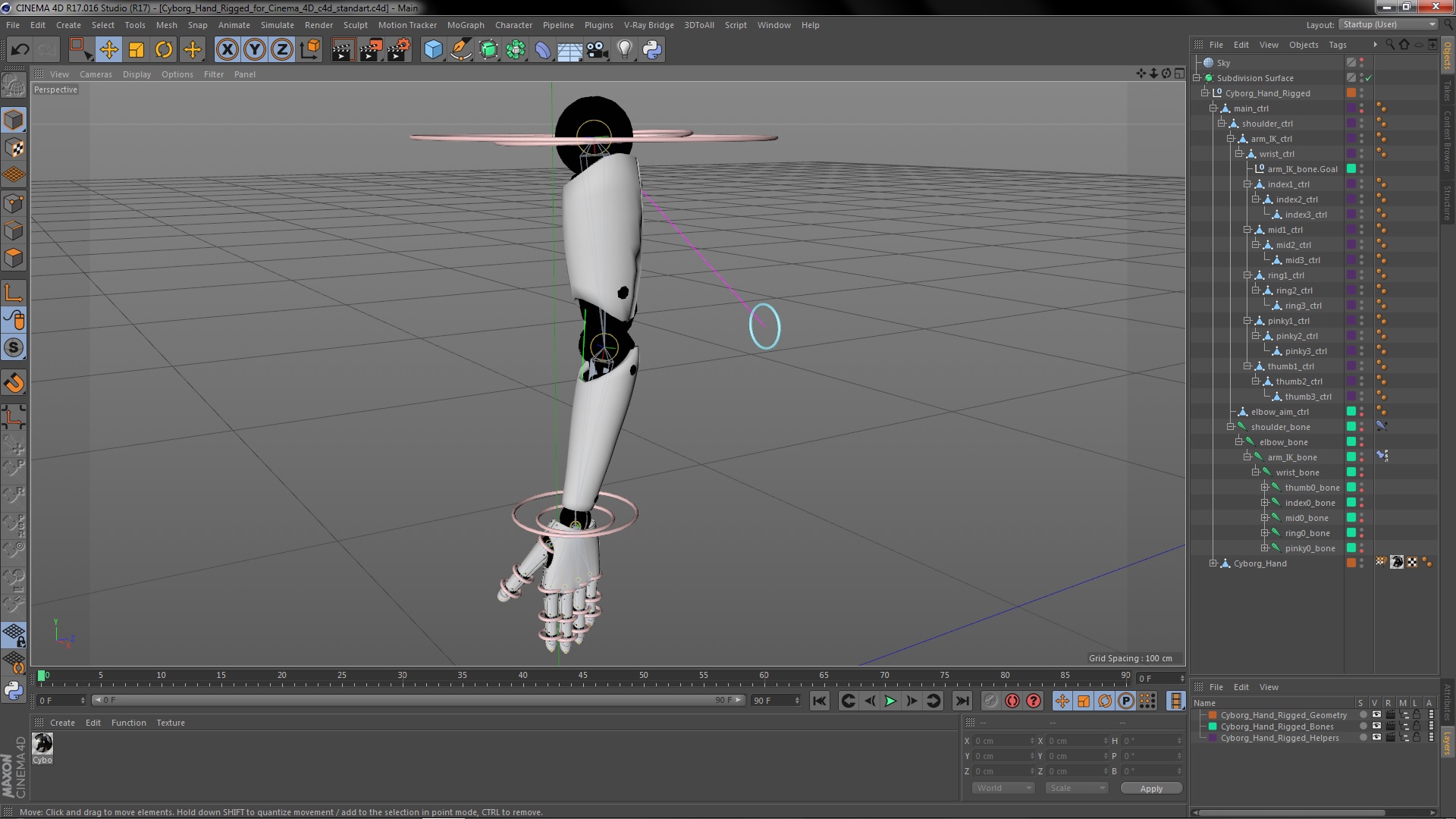Click the array/modeling green gear icon
Screen dimensions: 1456x819
tap(516, 50)
